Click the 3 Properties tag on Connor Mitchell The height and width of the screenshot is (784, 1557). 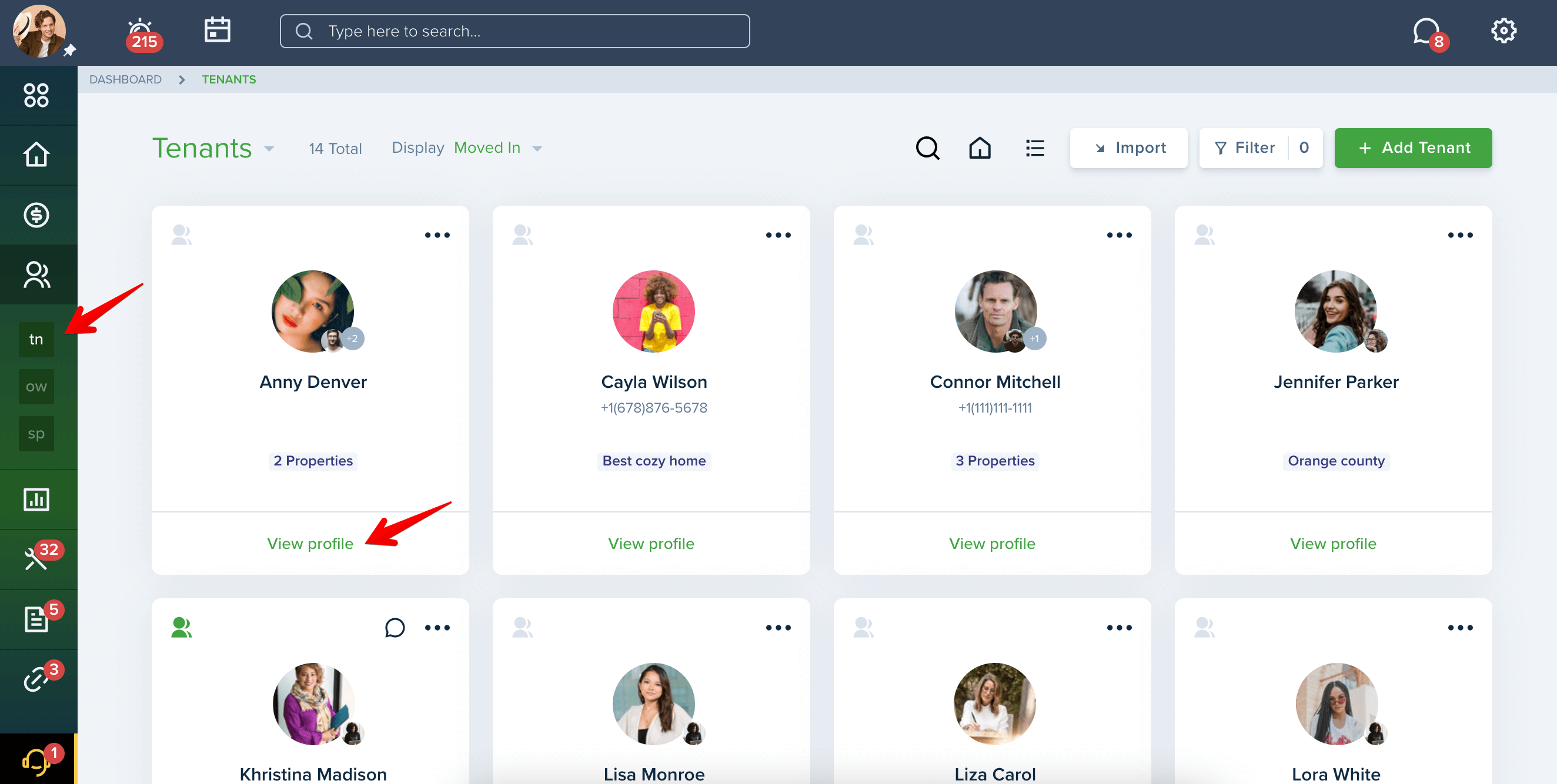[x=995, y=461]
